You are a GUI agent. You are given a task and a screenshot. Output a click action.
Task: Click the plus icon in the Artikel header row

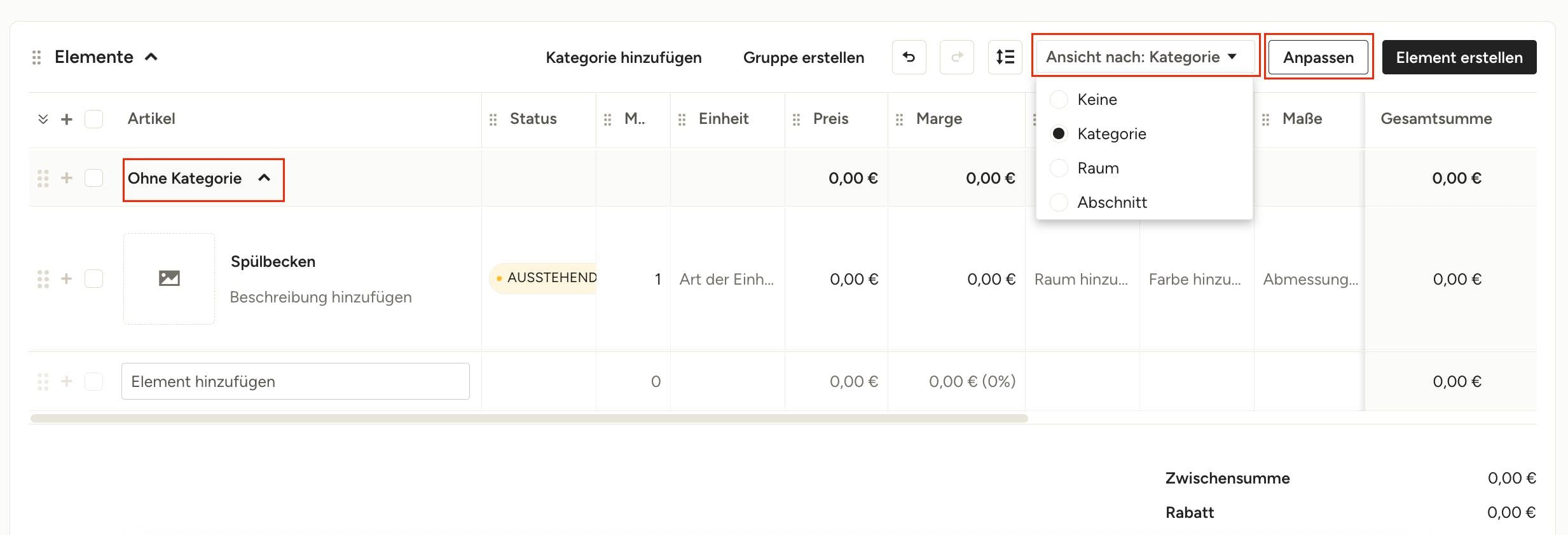(67, 119)
